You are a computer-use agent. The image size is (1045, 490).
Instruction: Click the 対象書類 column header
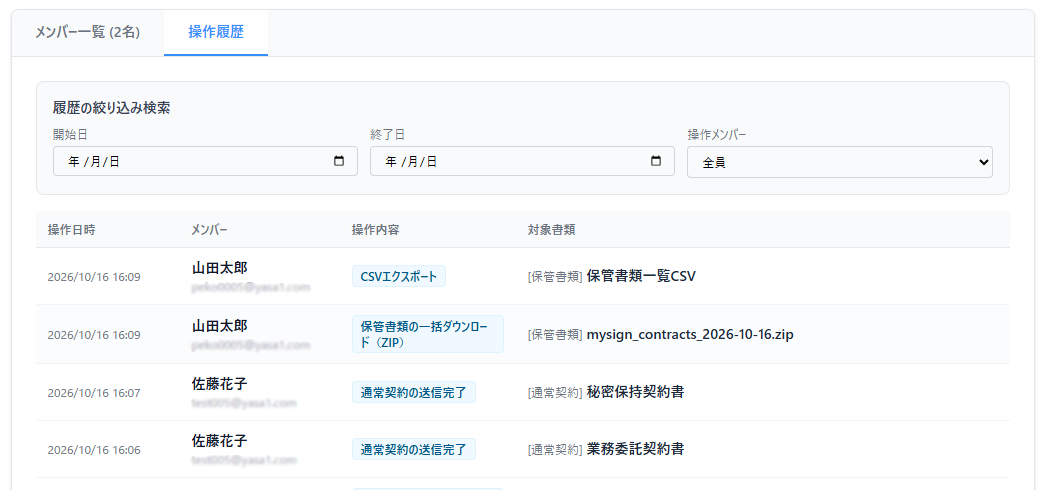[552, 230]
